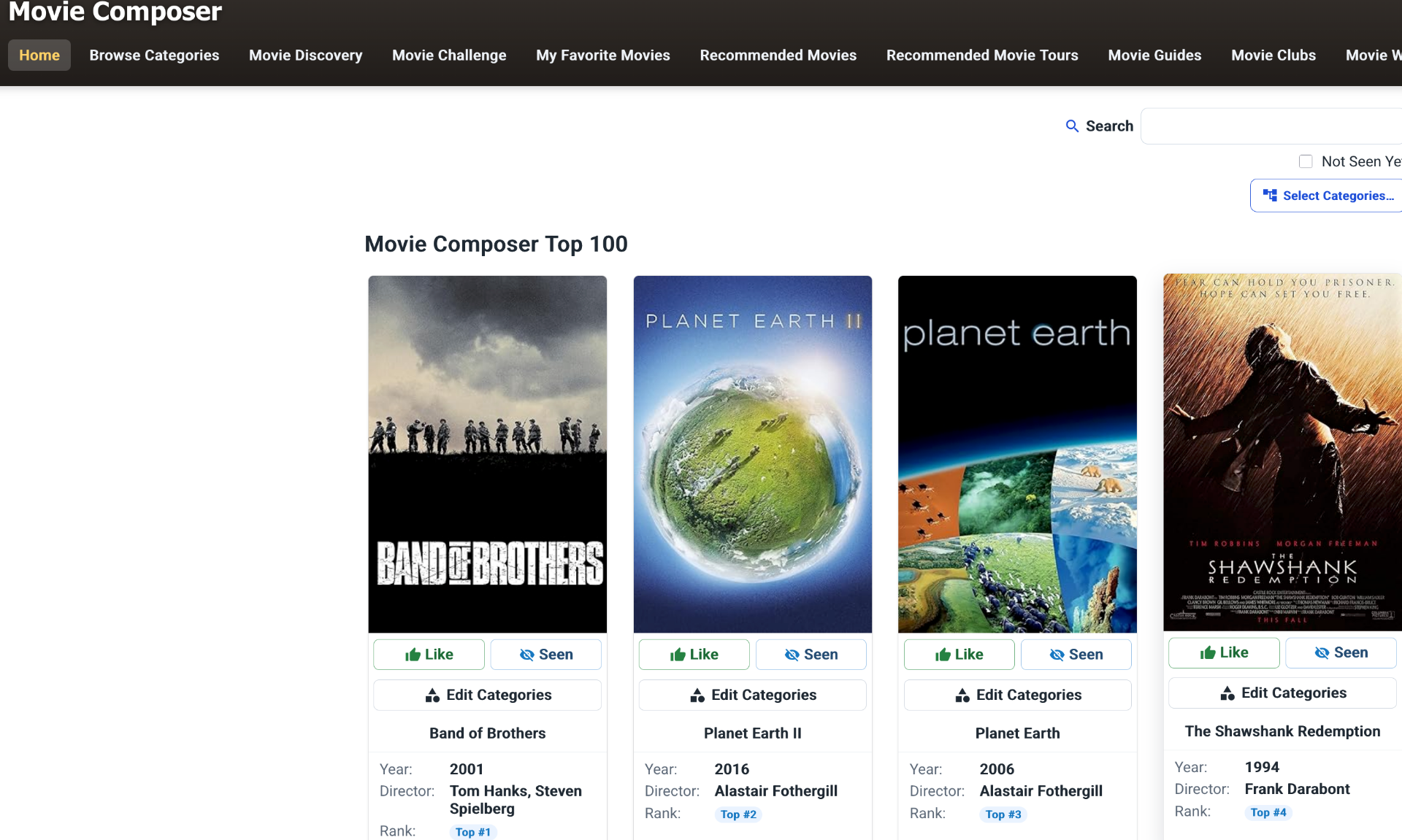This screenshot has height=840, width=1402.
Task: Click the Select Categories tree icon
Action: [1270, 196]
